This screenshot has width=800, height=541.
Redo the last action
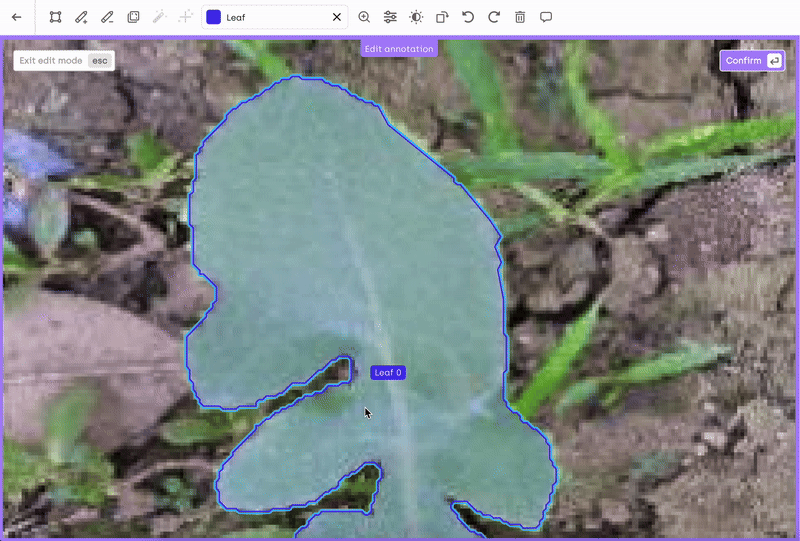(494, 17)
